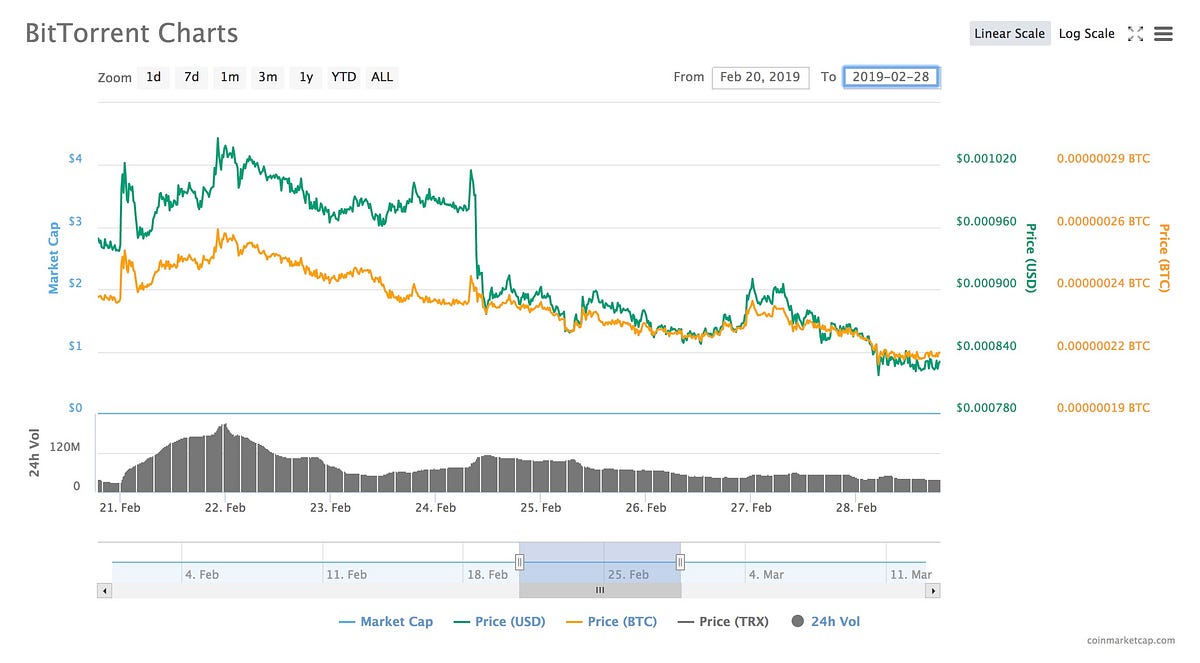Hide the Price (USD) series
Image resolution: width=1200 pixels, height=663 pixels.
click(499, 622)
